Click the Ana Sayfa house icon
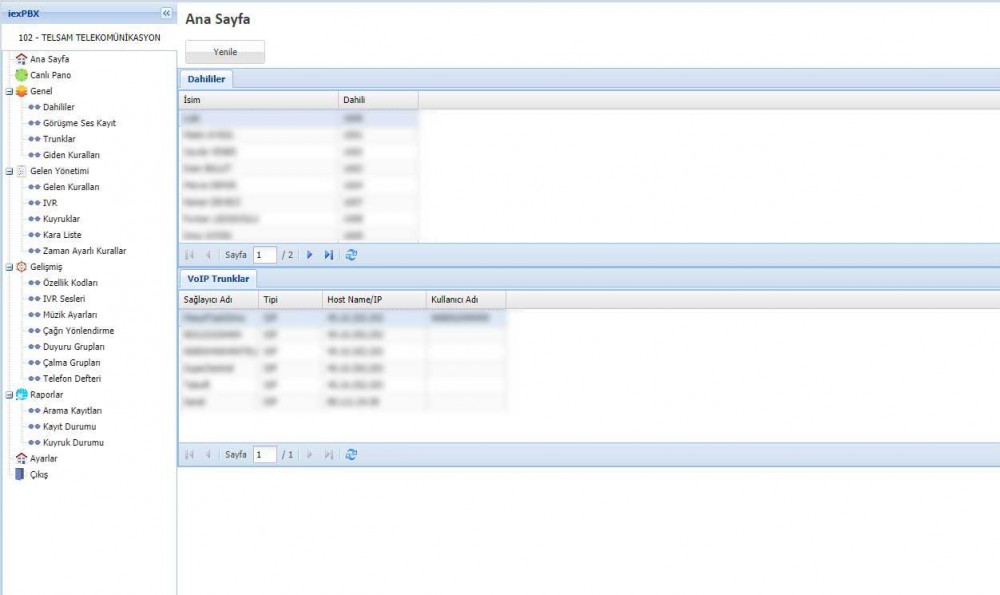Viewport: 1000px width, 595px height. [21, 59]
